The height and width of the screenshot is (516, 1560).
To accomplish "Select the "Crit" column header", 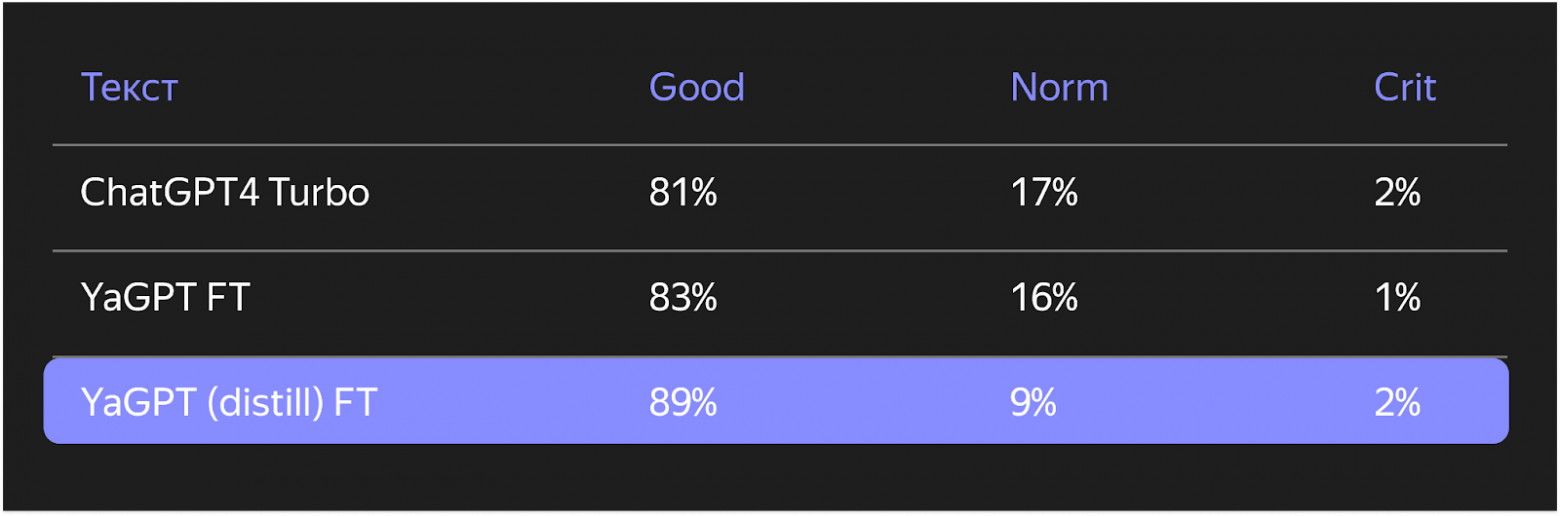I will (x=1405, y=88).
